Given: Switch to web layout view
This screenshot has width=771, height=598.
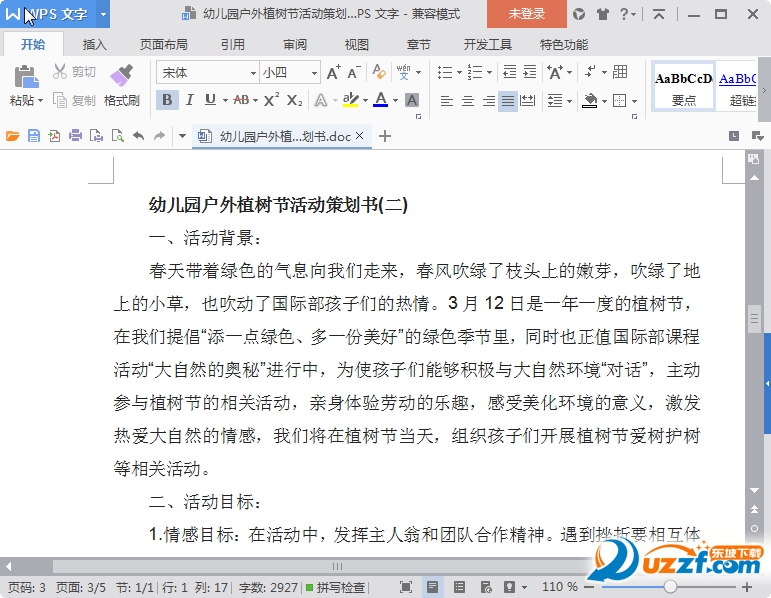Looking at the screenshot, I should coord(486,587).
